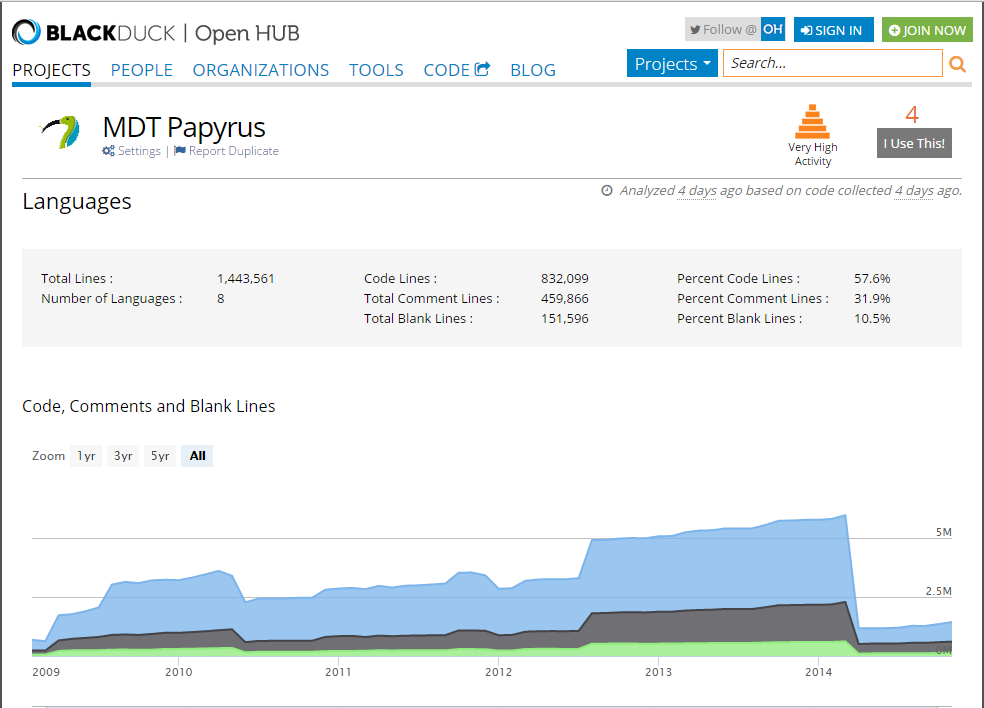Click the Report Duplicate link

tap(226, 151)
